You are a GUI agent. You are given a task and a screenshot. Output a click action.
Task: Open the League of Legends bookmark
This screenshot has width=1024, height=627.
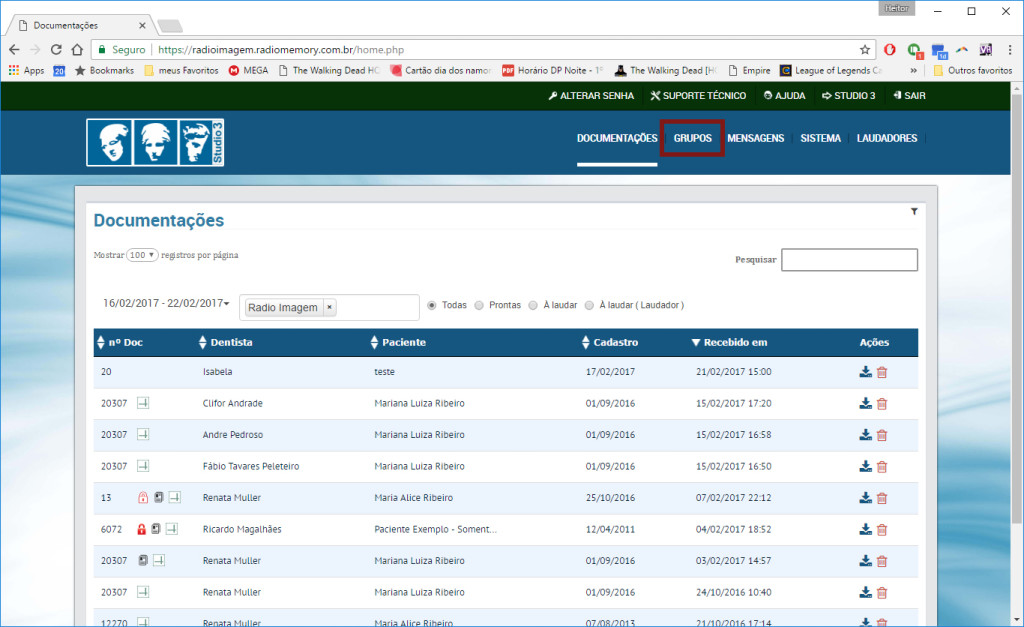pos(831,71)
